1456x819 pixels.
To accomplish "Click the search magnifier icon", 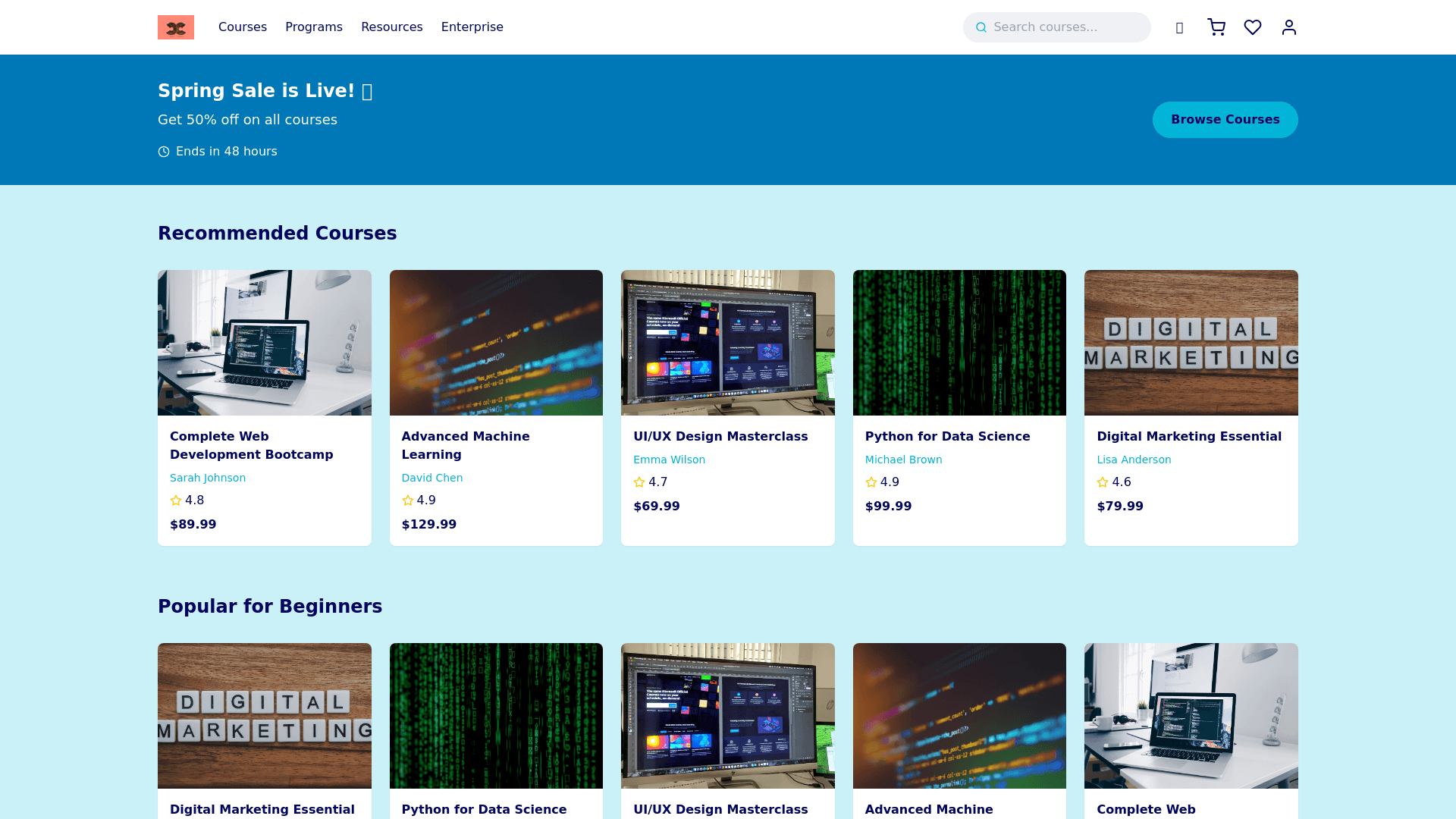I will 981,27.
